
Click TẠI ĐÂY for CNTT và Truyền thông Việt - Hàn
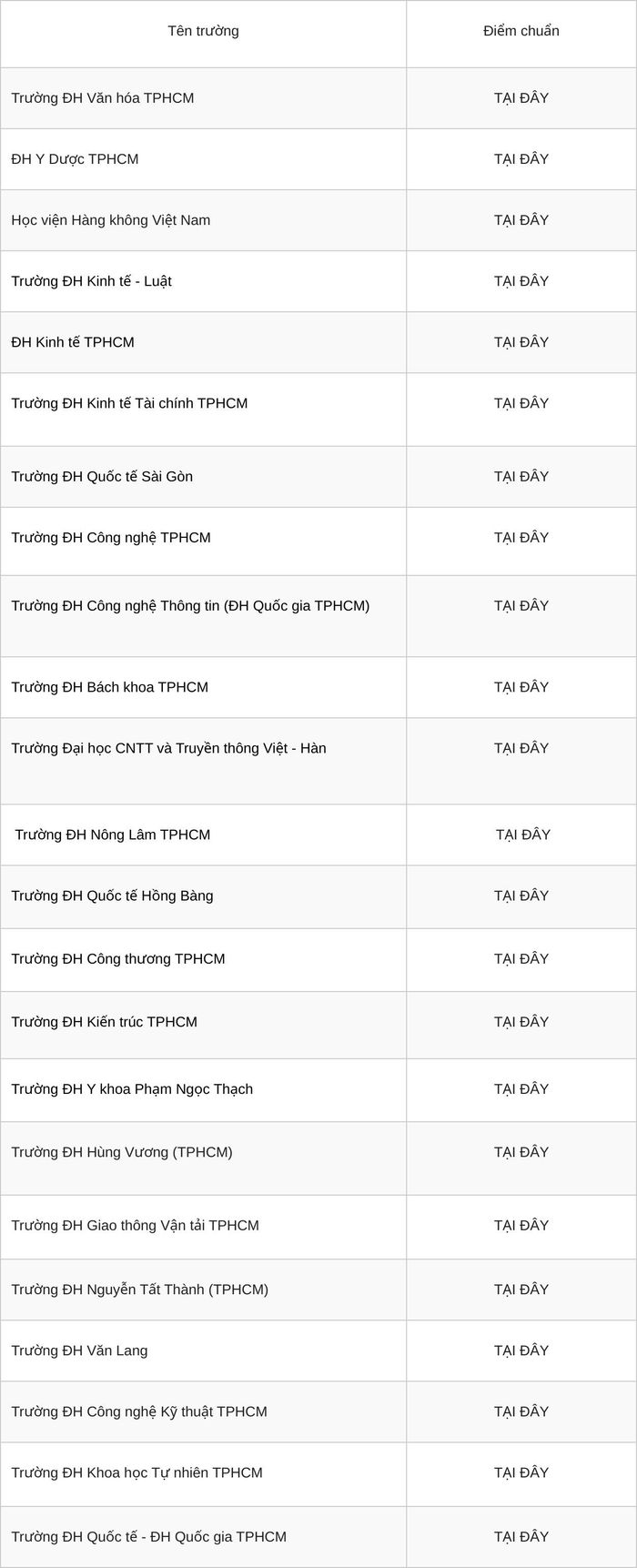pyautogui.click(x=521, y=748)
